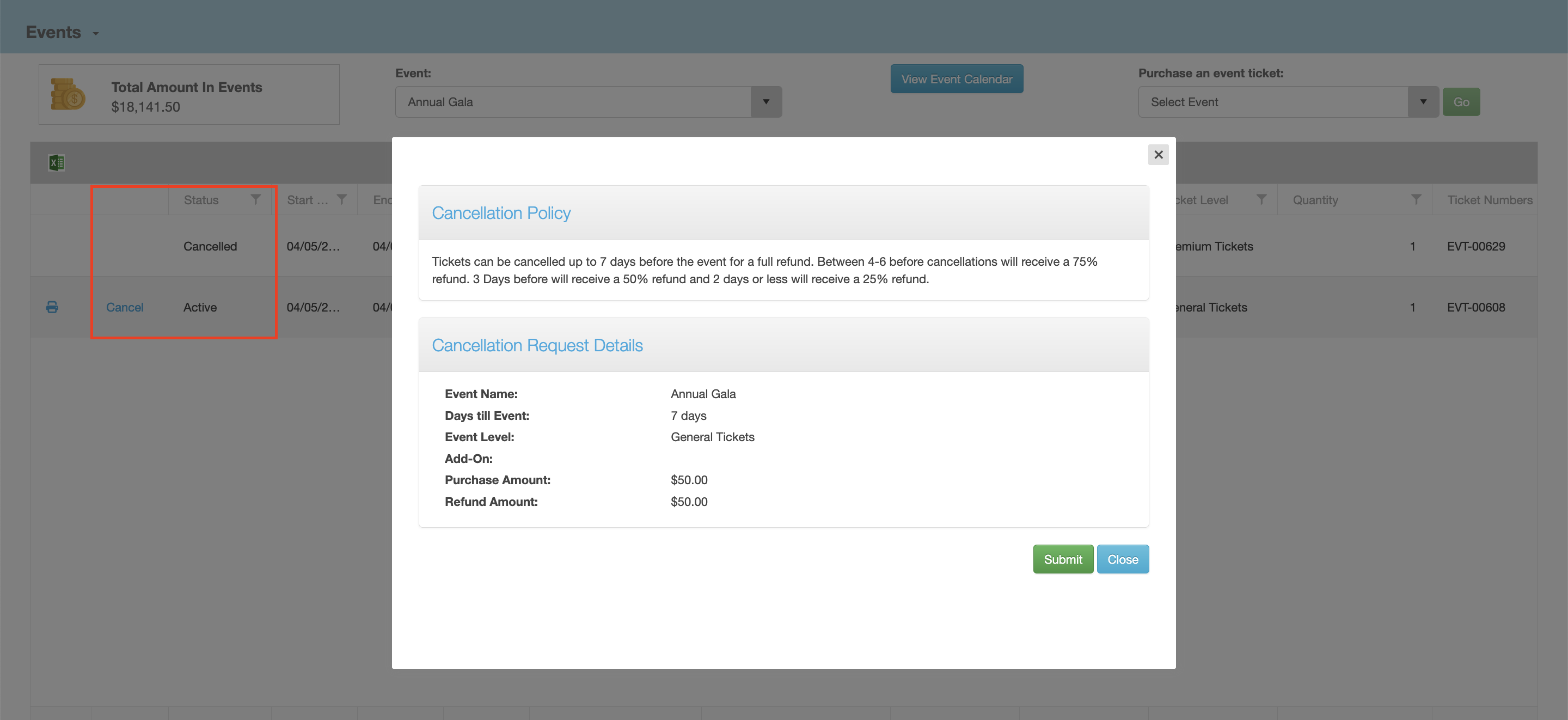Expand the Events header menu arrow
Image resolution: width=1568 pixels, height=720 pixels.
click(96, 34)
